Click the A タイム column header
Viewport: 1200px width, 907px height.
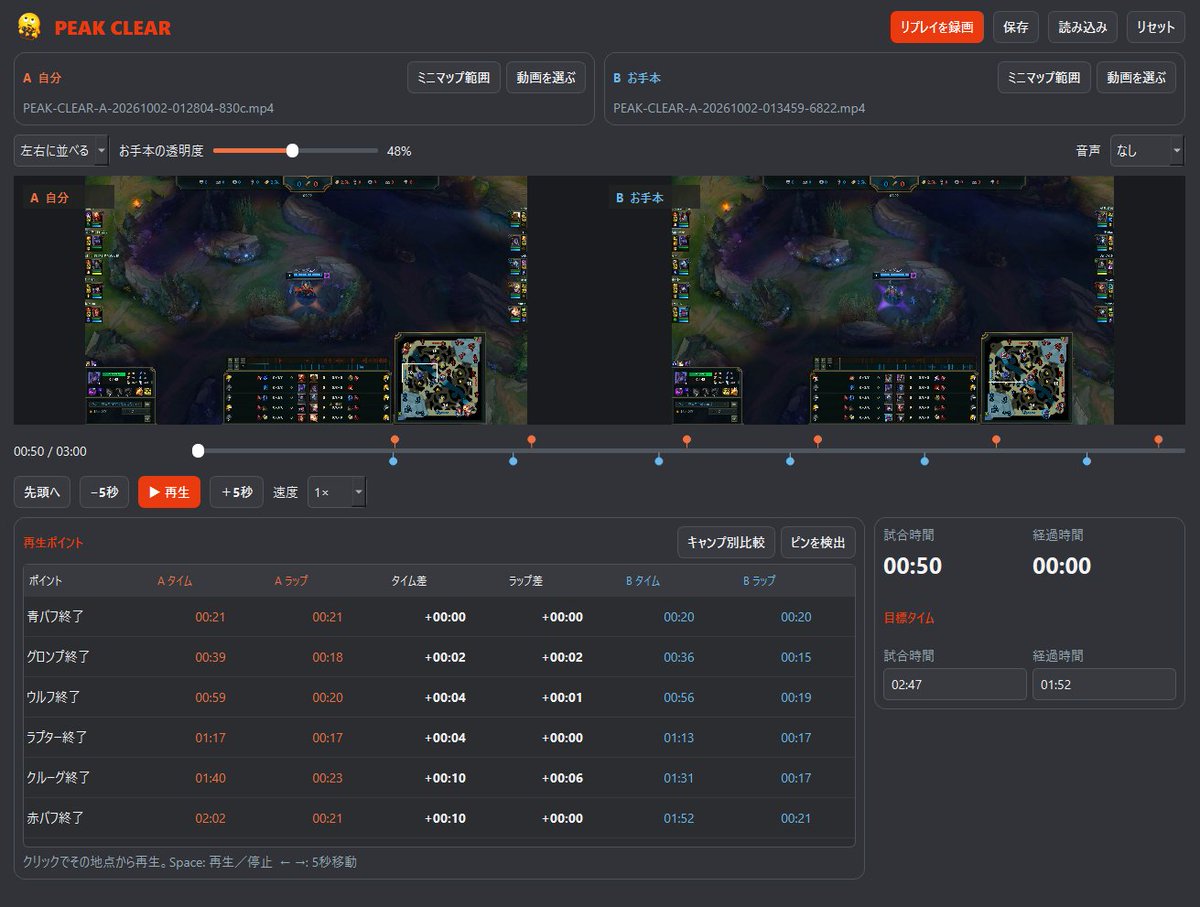click(x=175, y=581)
